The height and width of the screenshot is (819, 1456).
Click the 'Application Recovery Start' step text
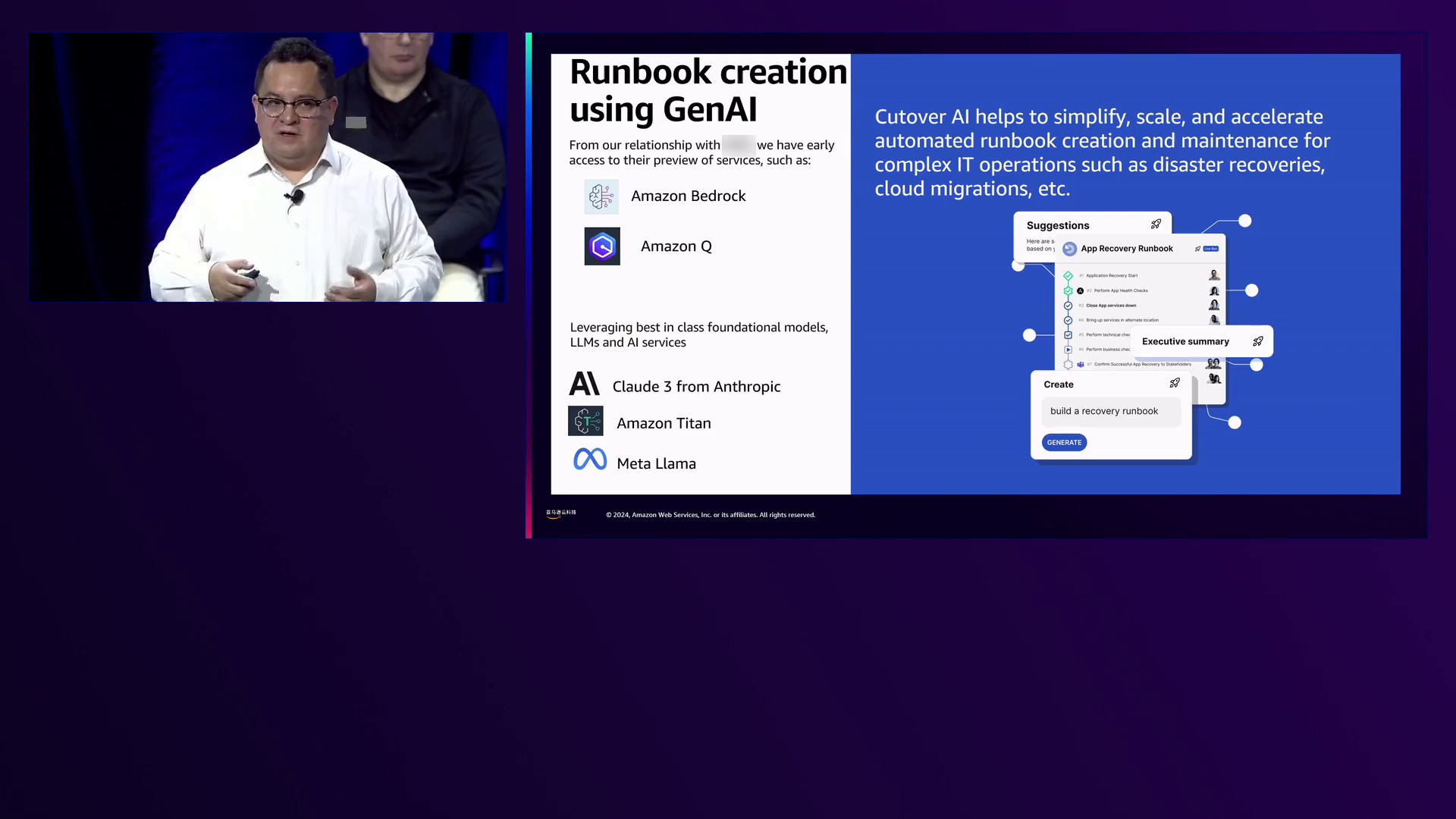pos(1112,275)
